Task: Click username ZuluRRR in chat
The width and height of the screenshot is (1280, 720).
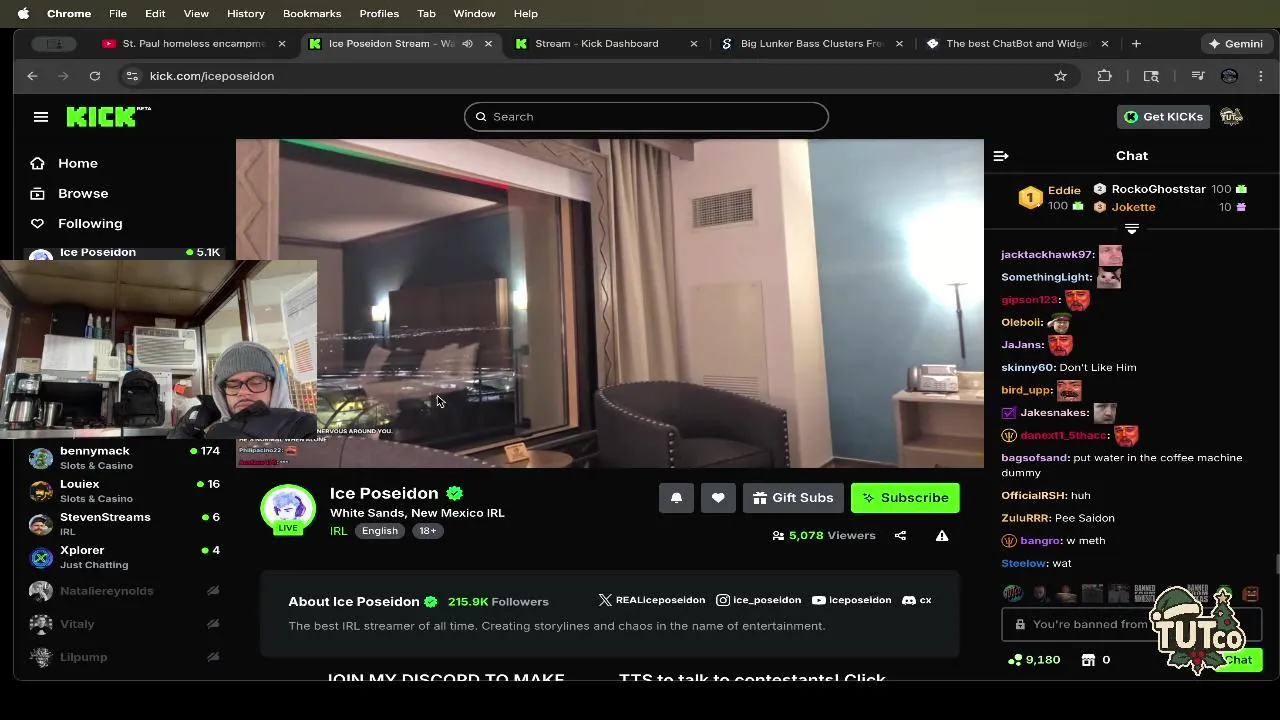Action: pyautogui.click(x=1026, y=518)
